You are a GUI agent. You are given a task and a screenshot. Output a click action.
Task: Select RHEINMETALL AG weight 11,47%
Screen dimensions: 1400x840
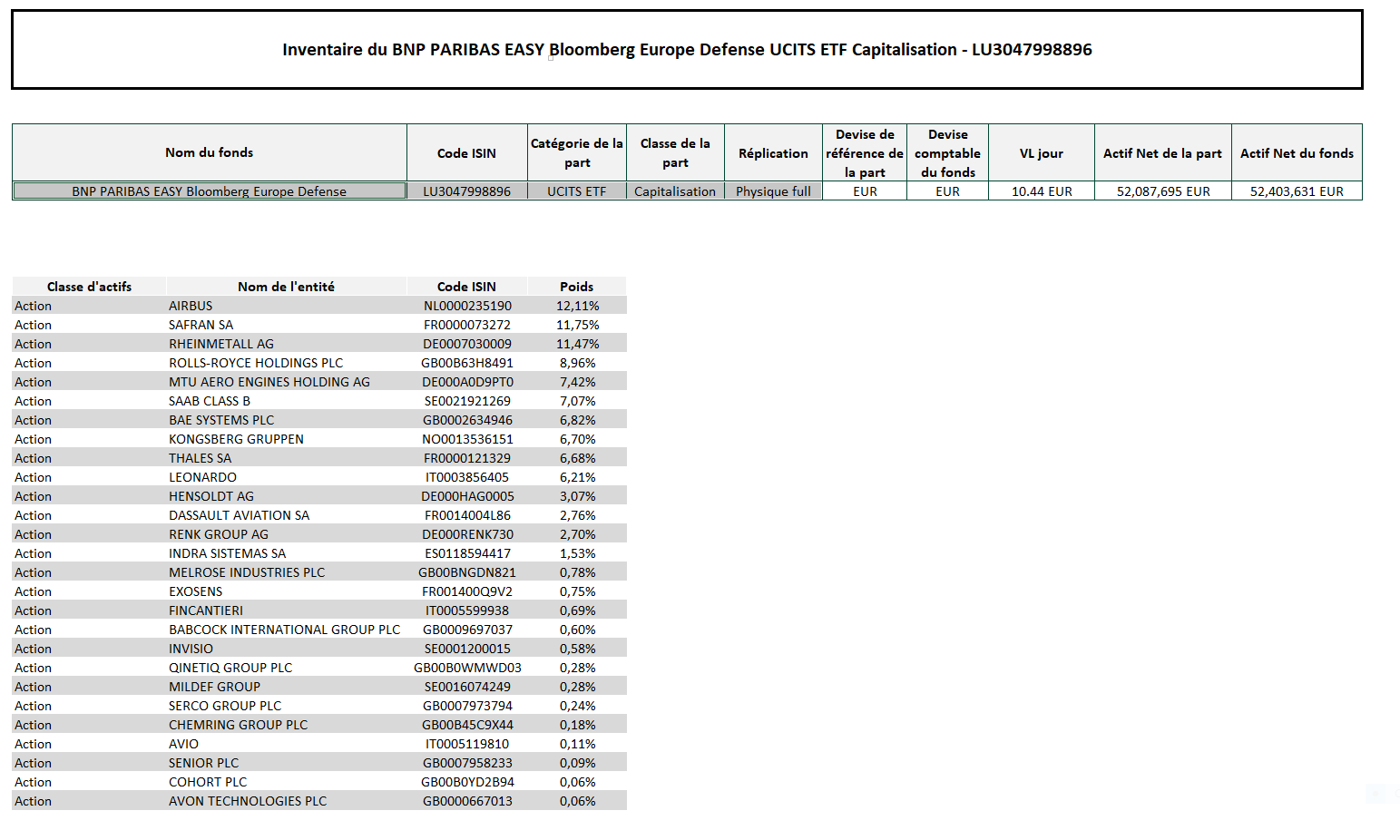point(577,344)
